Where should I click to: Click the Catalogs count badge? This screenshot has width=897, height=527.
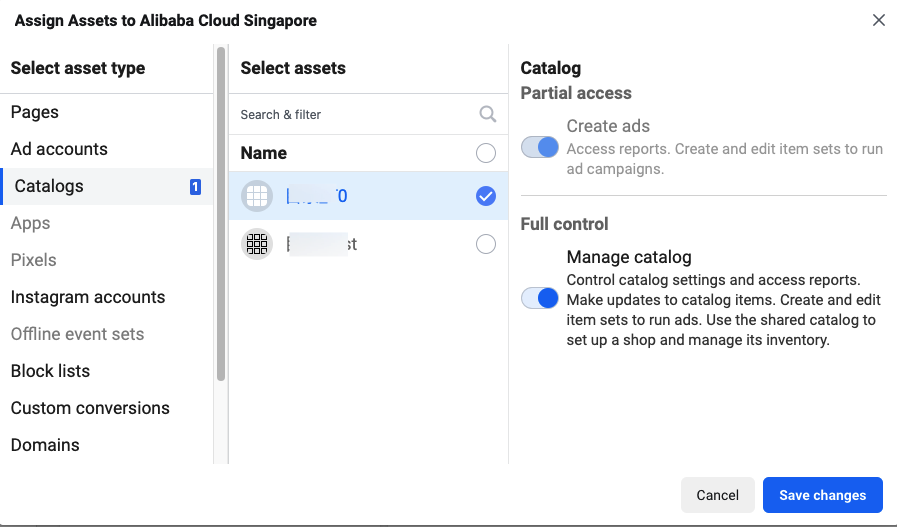(195, 186)
